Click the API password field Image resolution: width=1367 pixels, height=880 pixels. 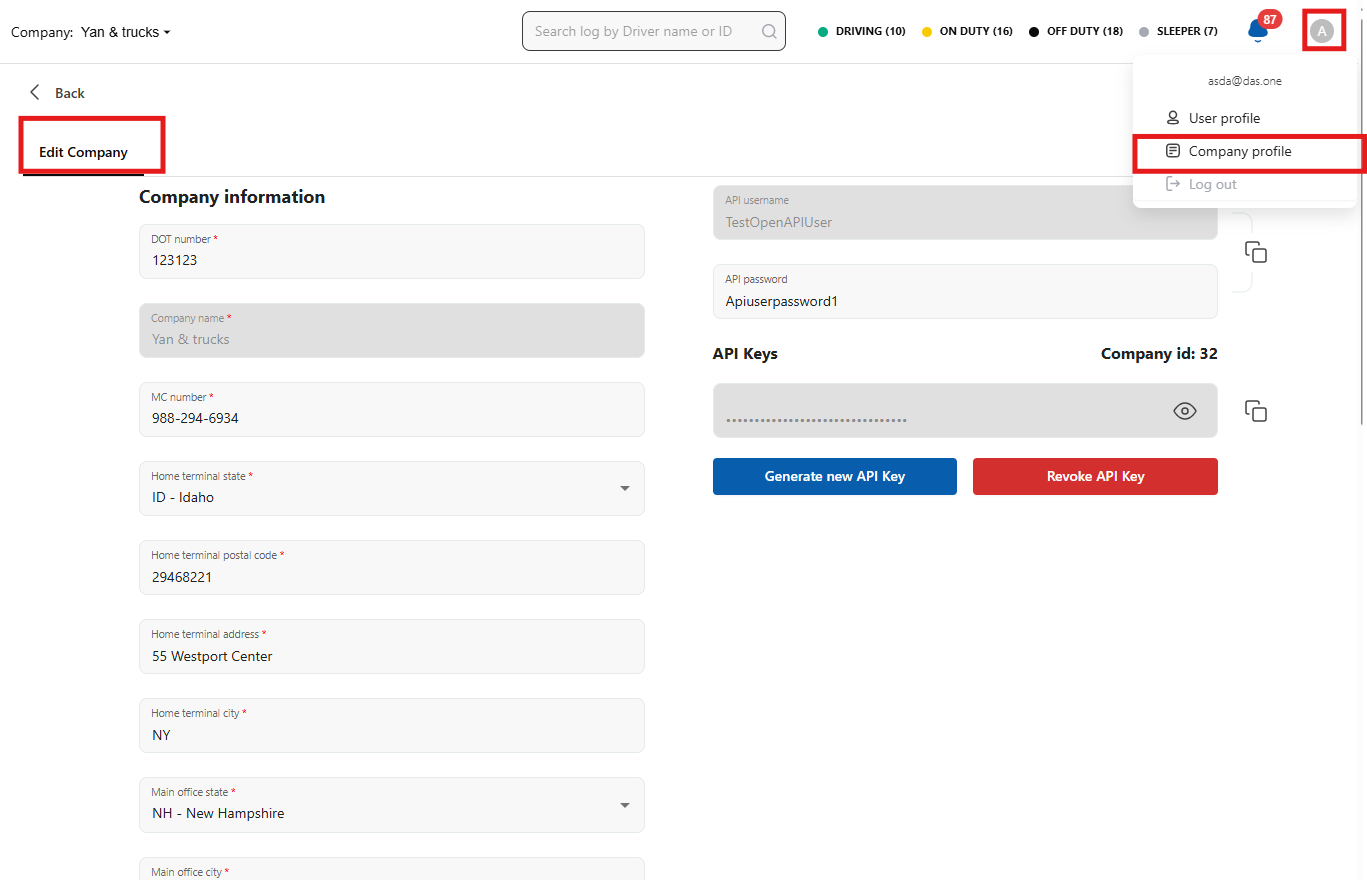[x=964, y=300]
